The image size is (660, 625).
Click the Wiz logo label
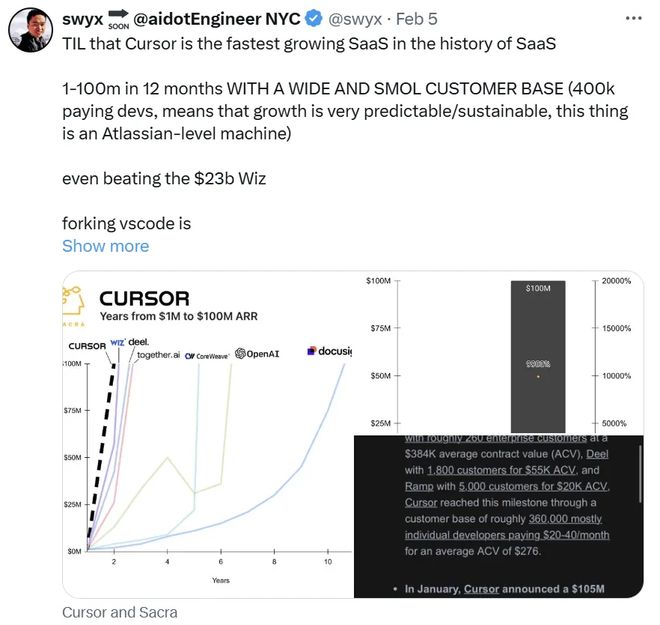[117, 343]
